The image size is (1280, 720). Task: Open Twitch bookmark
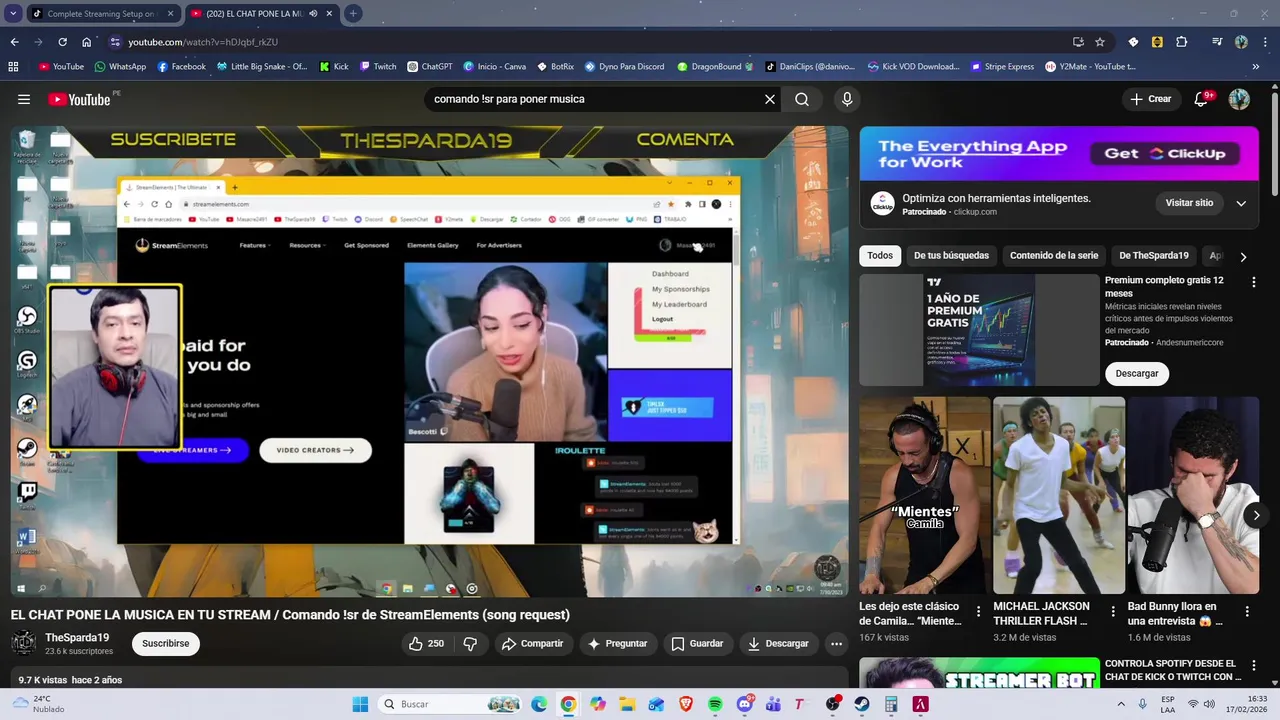click(378, 67)
